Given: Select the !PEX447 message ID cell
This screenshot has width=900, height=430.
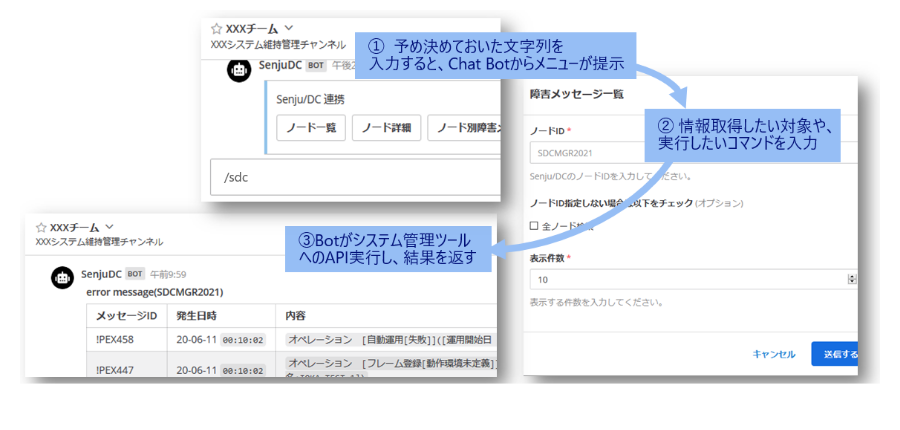Looking at the screenshot, I should (x=127, y=365).
